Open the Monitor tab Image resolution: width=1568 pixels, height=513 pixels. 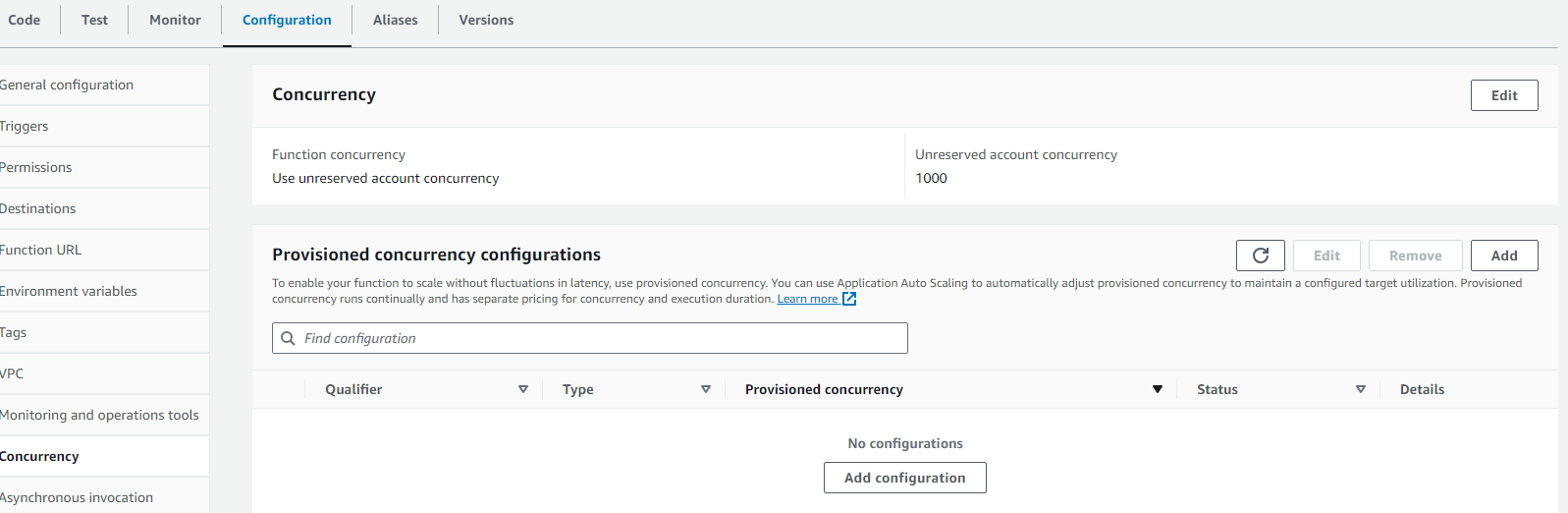(x=175, y=20)
